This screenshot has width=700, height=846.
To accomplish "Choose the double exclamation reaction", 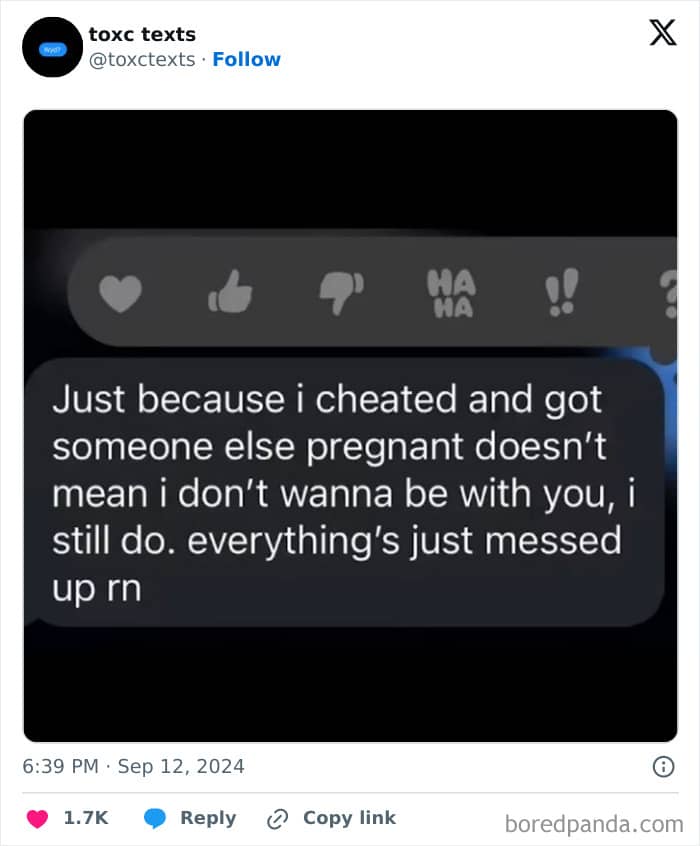I will [x=561, y=292].
